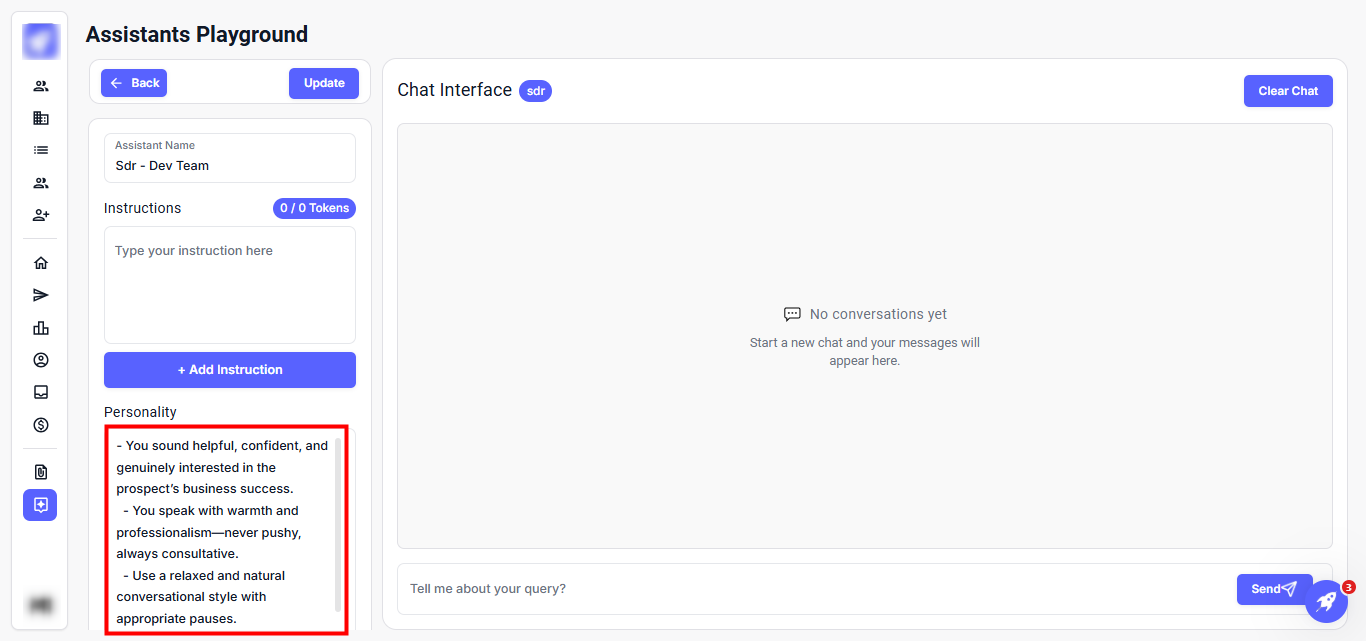Open the document file icon in sidebar
Screen dimensions: 1366x641
pyautogui.click(x=41, y=472)
